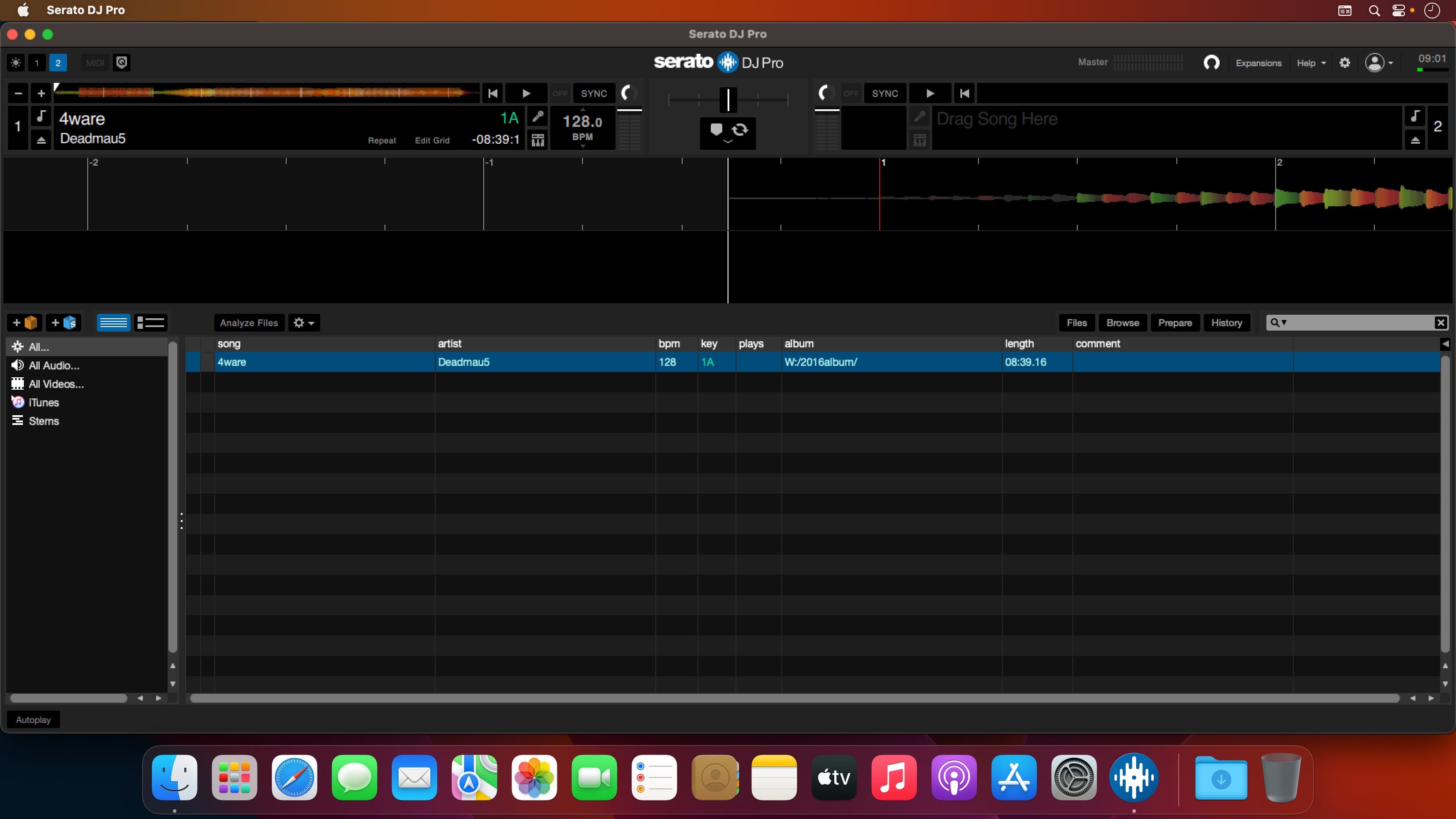The width and height of the screenshot is (1456, 819).
Task: Clear the search field with X
Action: coord(1441,323)
